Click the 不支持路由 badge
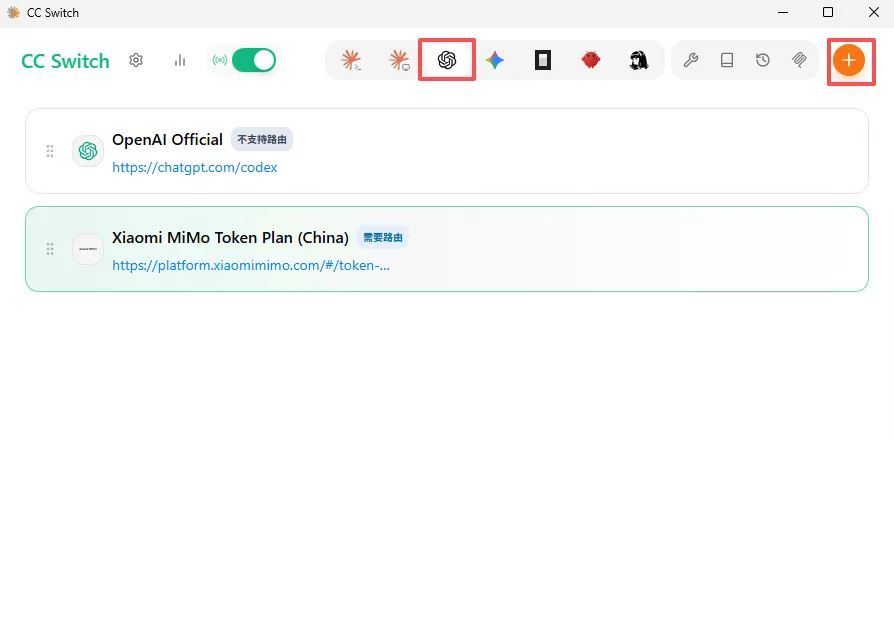This screenshot has height=624, width=894. pyautogui.click(x=262, y=139)
